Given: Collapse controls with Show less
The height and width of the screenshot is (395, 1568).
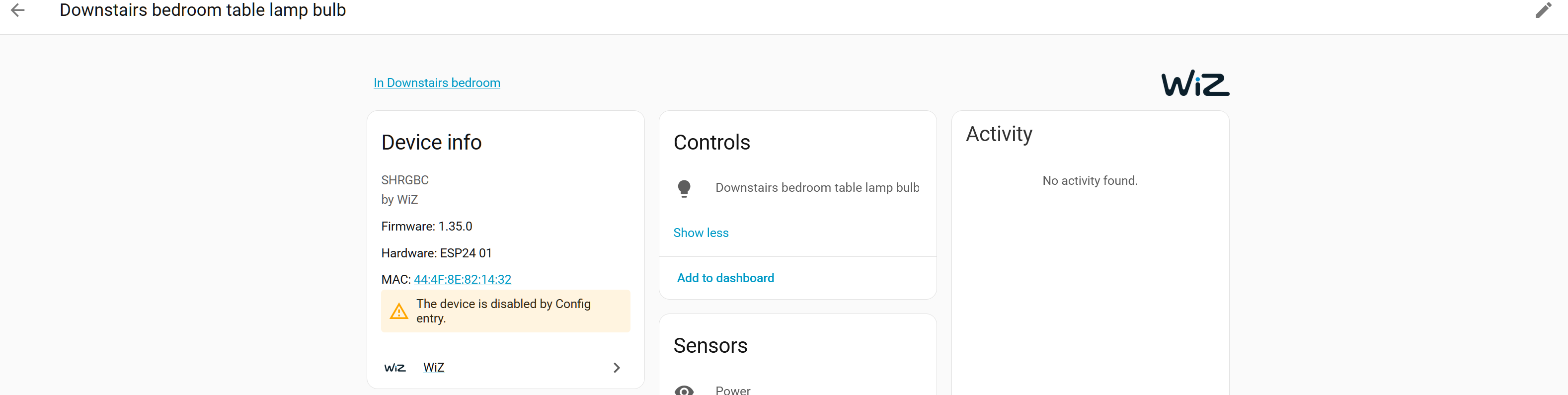Looking at the screenshot, I should click(701, 233).
